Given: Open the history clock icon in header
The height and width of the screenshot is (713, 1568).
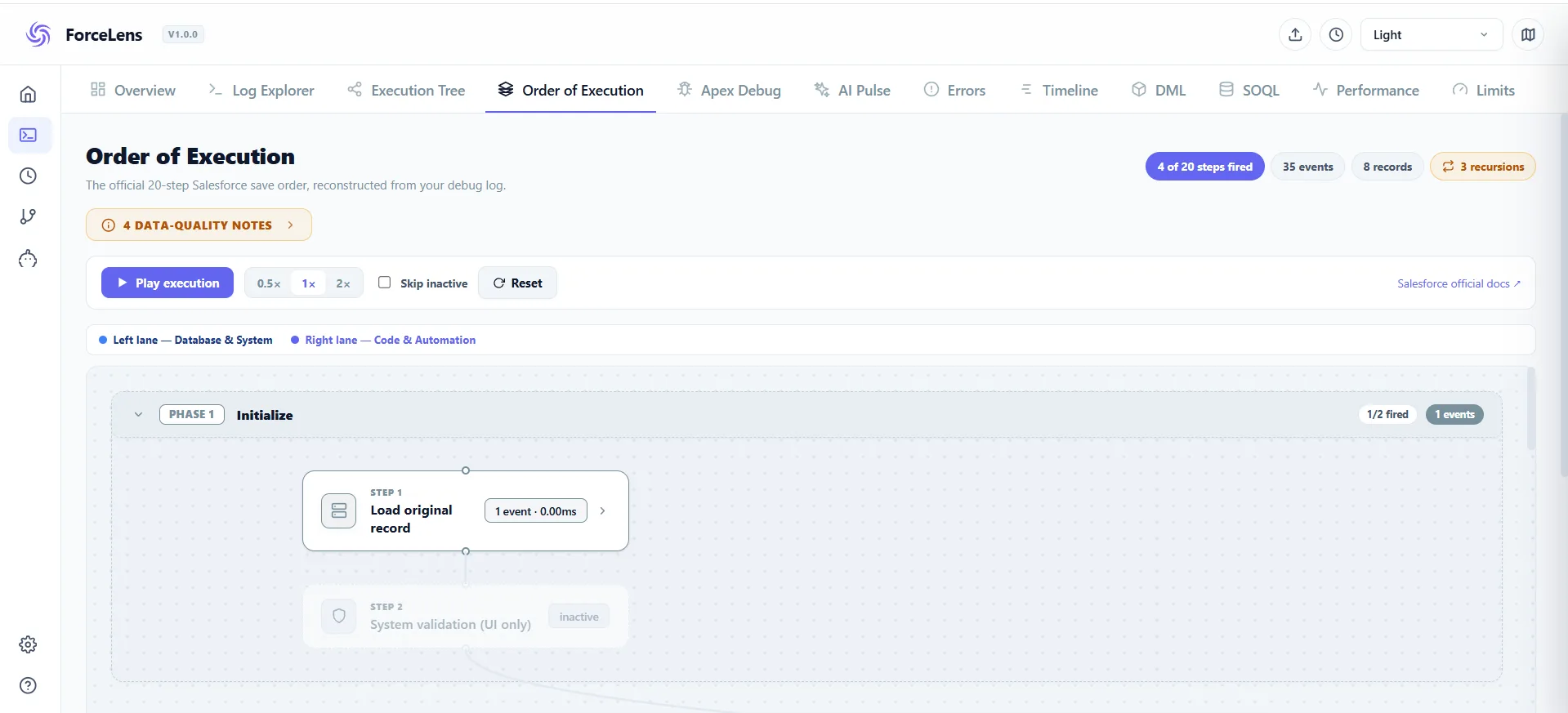Looking at the screenshot, I should pyautogui.click(x=1336, y=34).
